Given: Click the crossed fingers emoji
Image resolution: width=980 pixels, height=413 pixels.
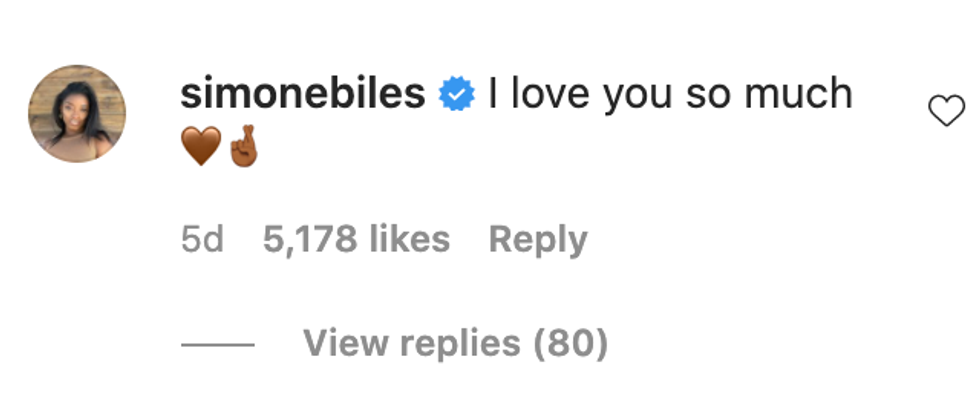Looking at the screenshot, I should (243, 148).
